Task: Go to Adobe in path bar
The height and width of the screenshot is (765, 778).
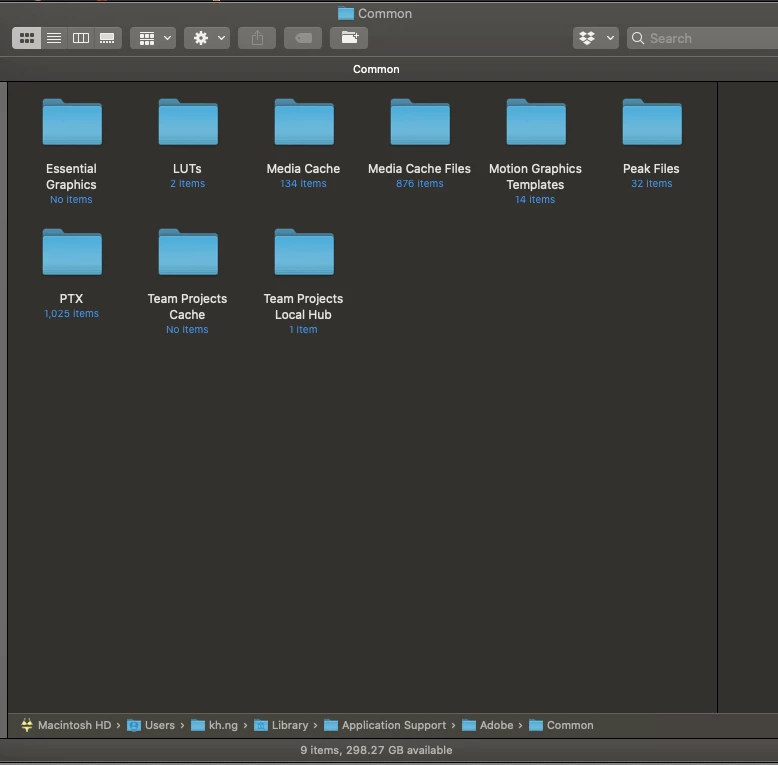Action: [488, 725]
